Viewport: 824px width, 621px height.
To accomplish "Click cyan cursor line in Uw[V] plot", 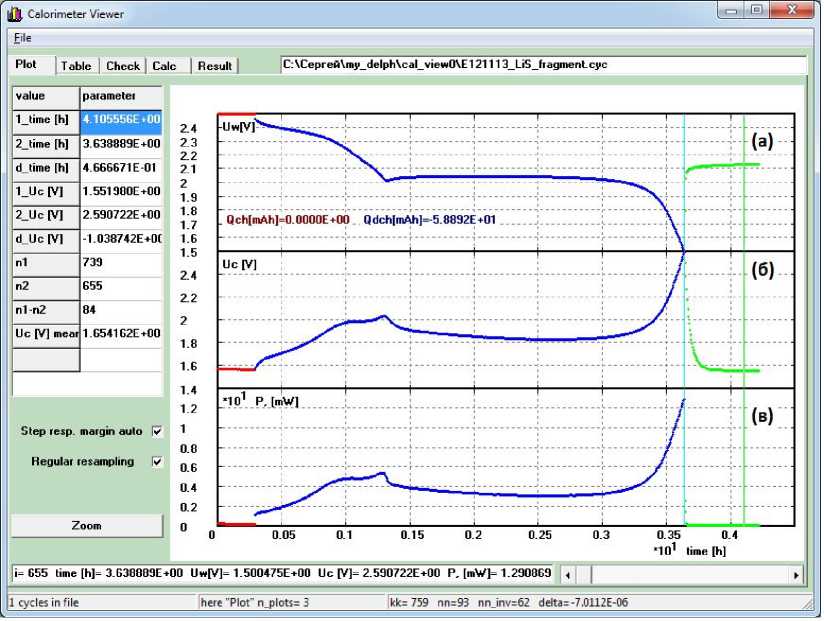I will [x=684, y=200].
